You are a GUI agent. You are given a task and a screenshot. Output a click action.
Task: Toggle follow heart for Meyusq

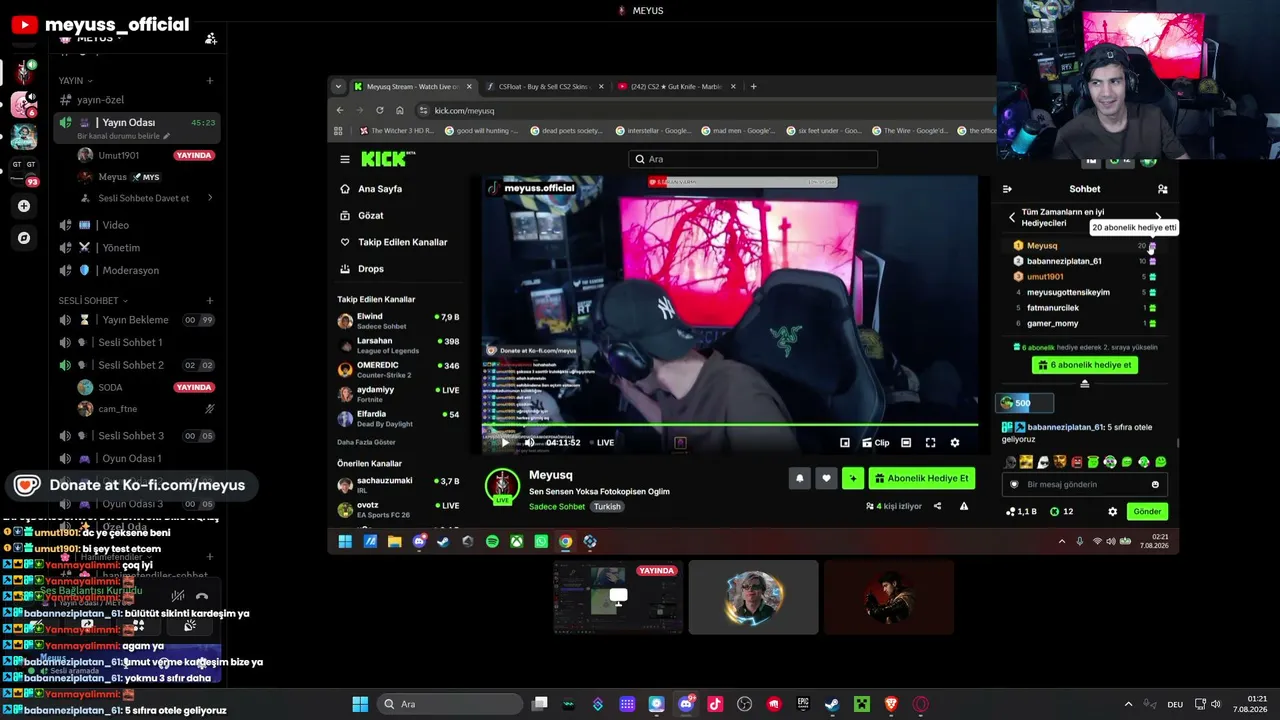(x=826, y=478)
